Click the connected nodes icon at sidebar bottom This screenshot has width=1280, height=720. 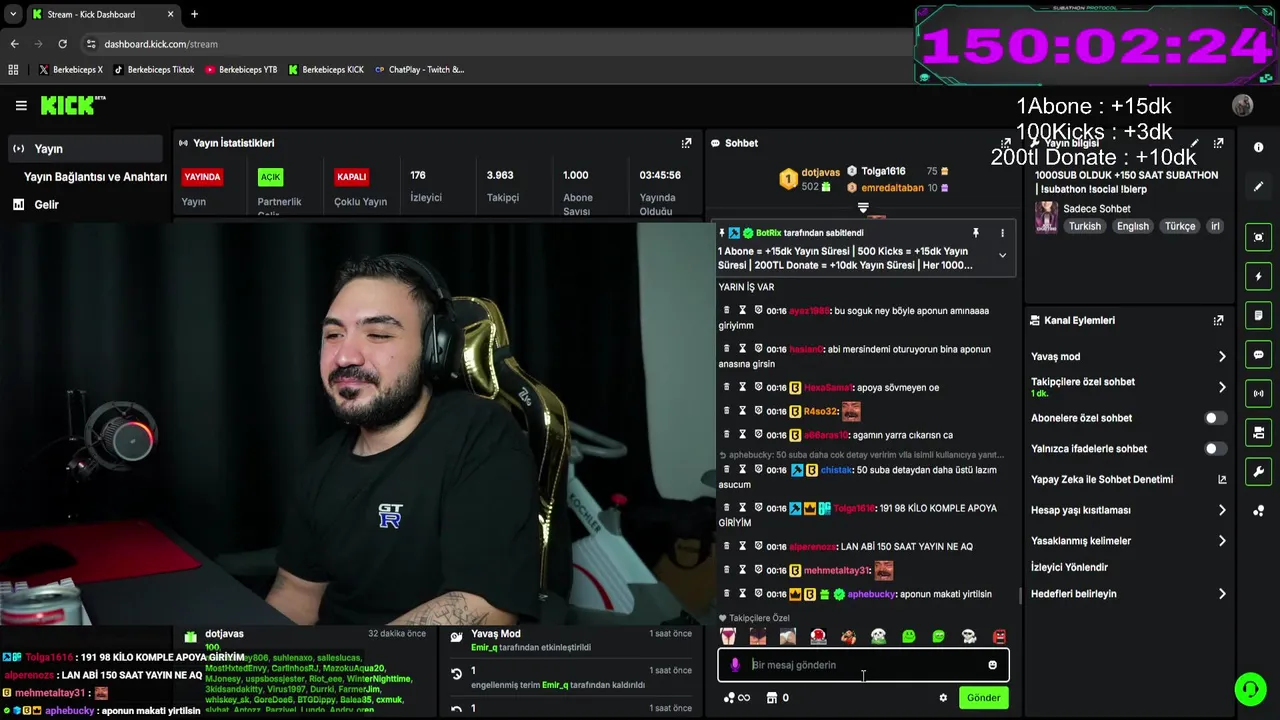click(1258, 511)
